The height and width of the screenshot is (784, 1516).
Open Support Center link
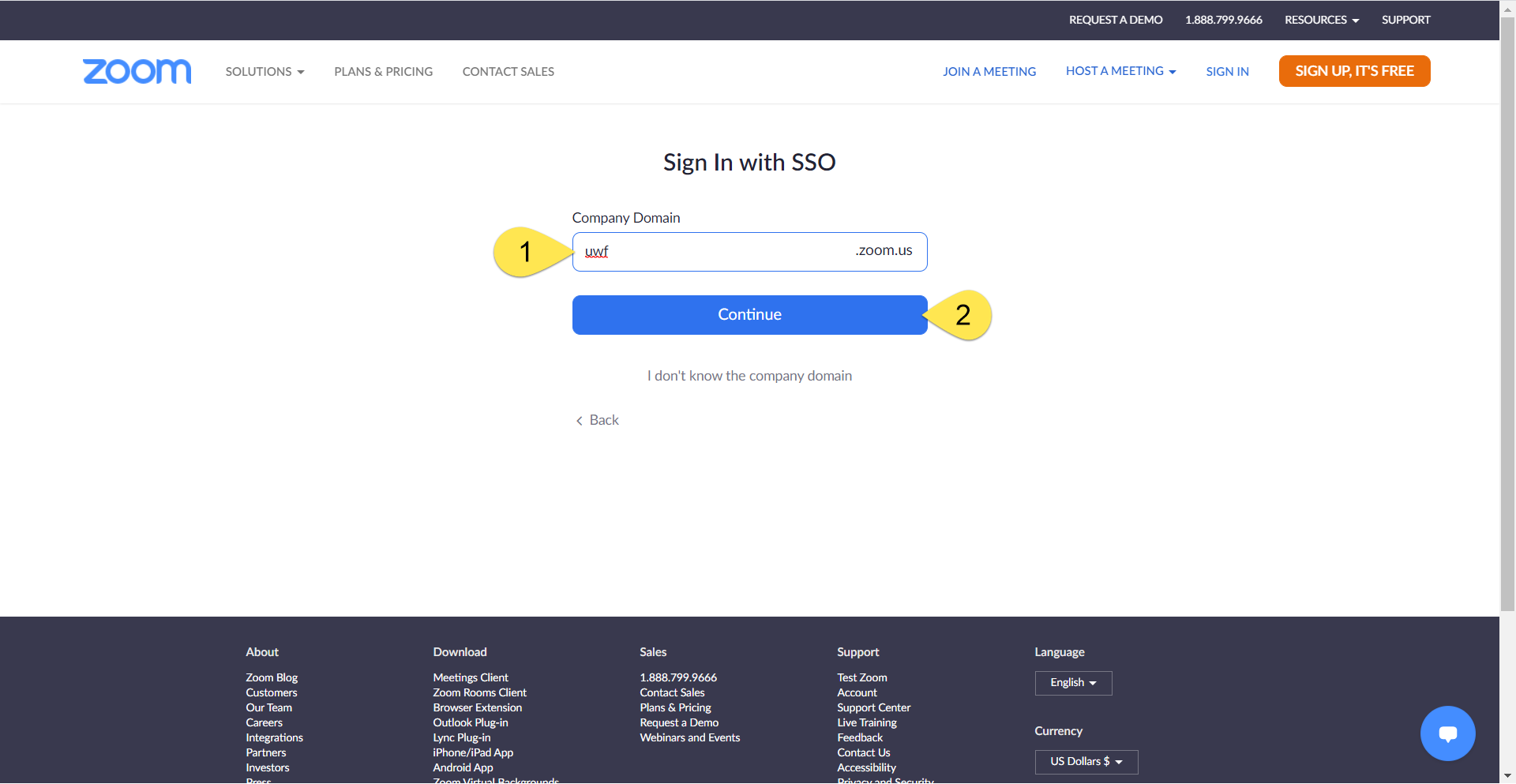click(x=873, y=707)
